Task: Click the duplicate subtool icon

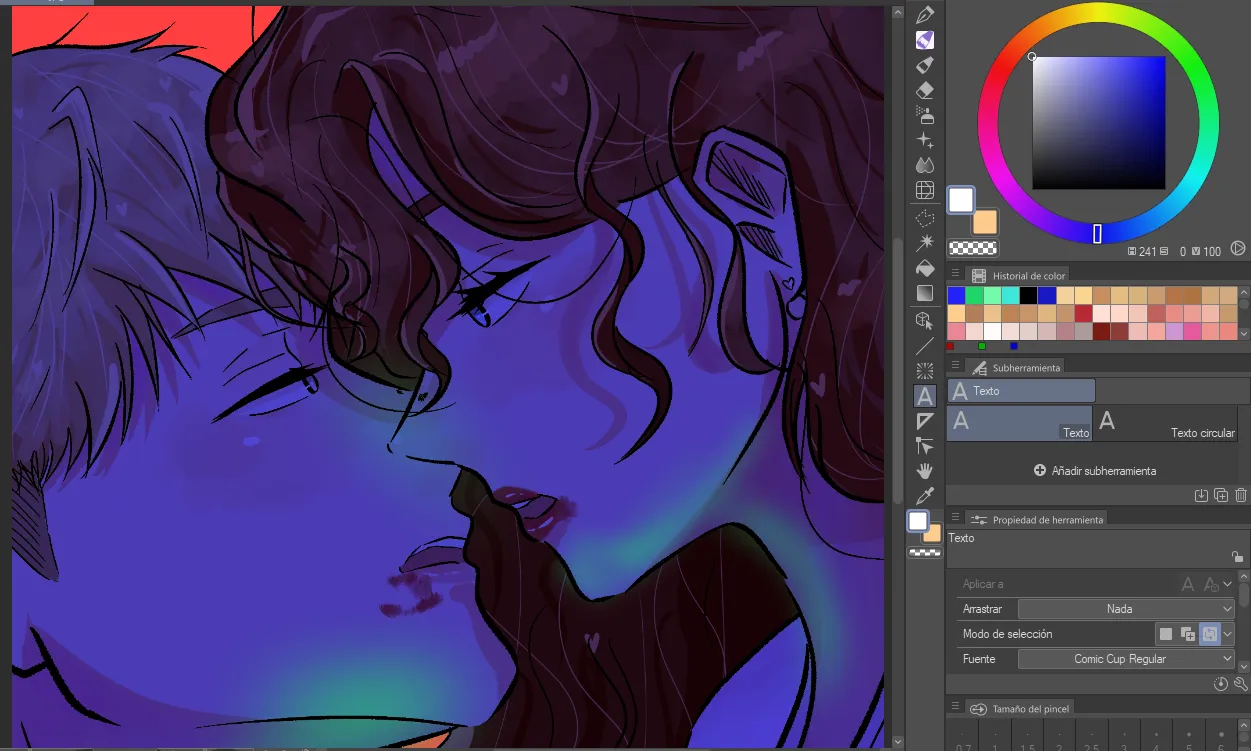Action: [x=1221, y=495]
